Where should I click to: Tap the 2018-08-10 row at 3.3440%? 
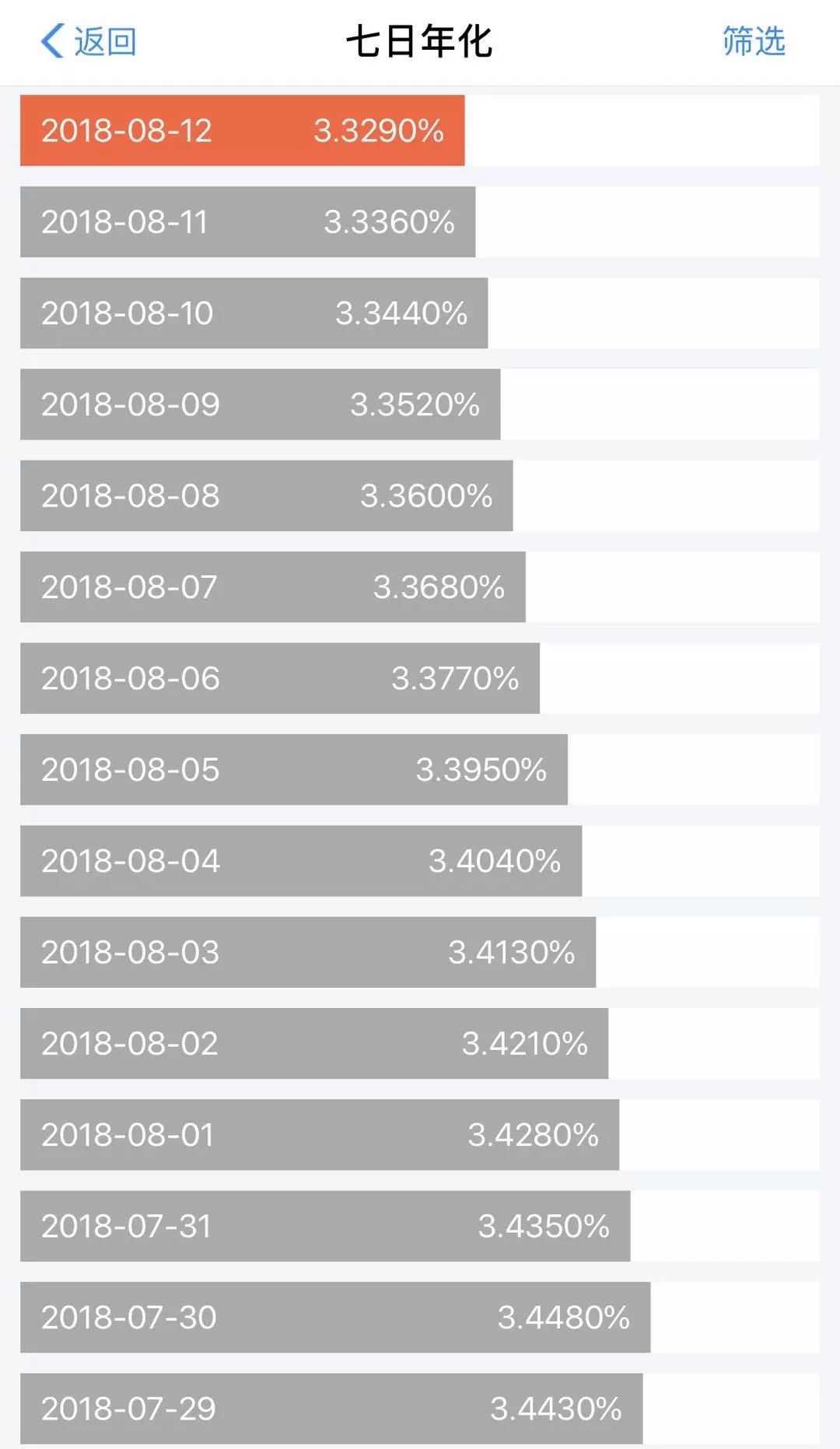[254, 313]
